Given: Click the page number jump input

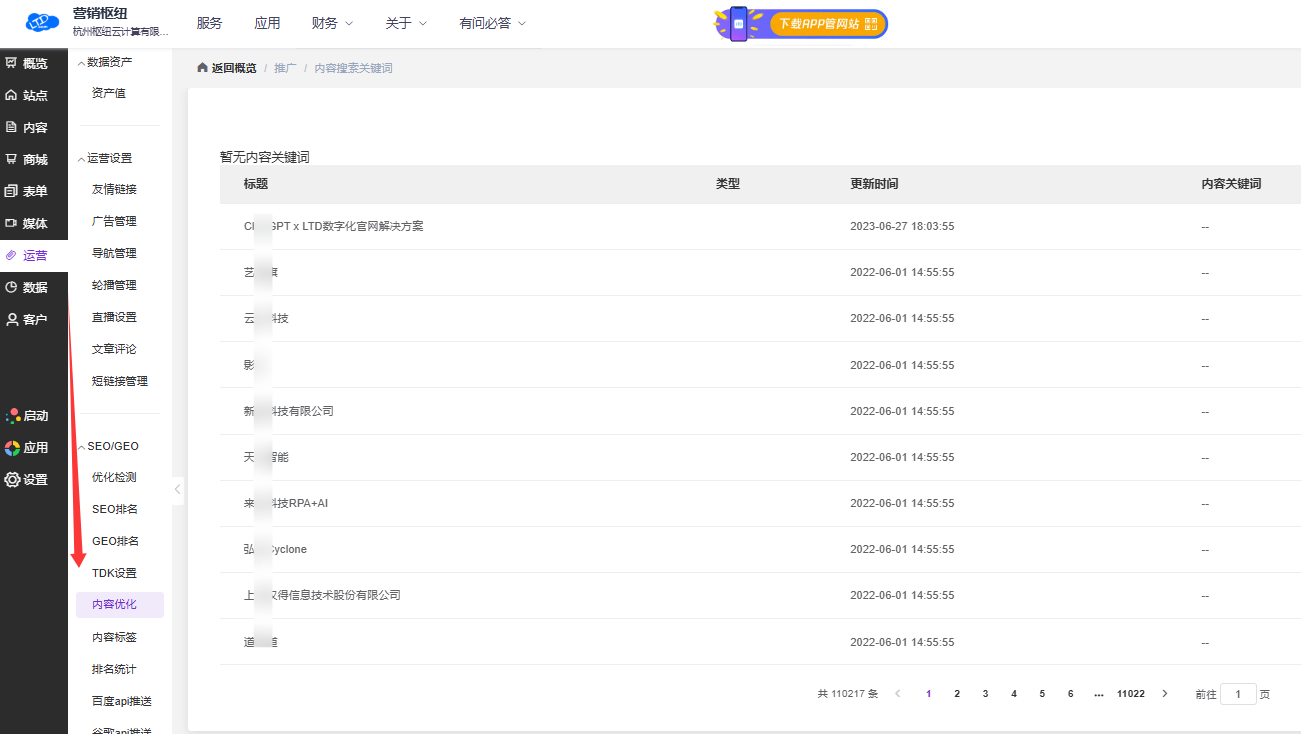Looking at the screenshot, I should (1238, 694).
